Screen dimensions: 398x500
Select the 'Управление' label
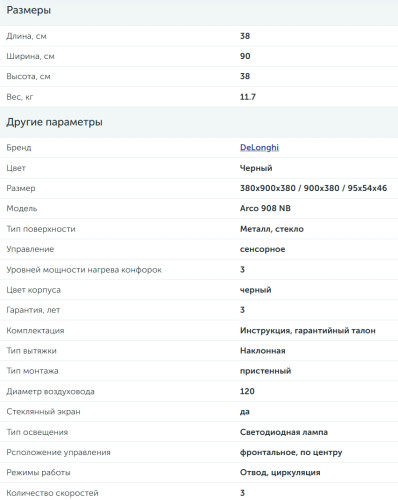click(30, 249)
